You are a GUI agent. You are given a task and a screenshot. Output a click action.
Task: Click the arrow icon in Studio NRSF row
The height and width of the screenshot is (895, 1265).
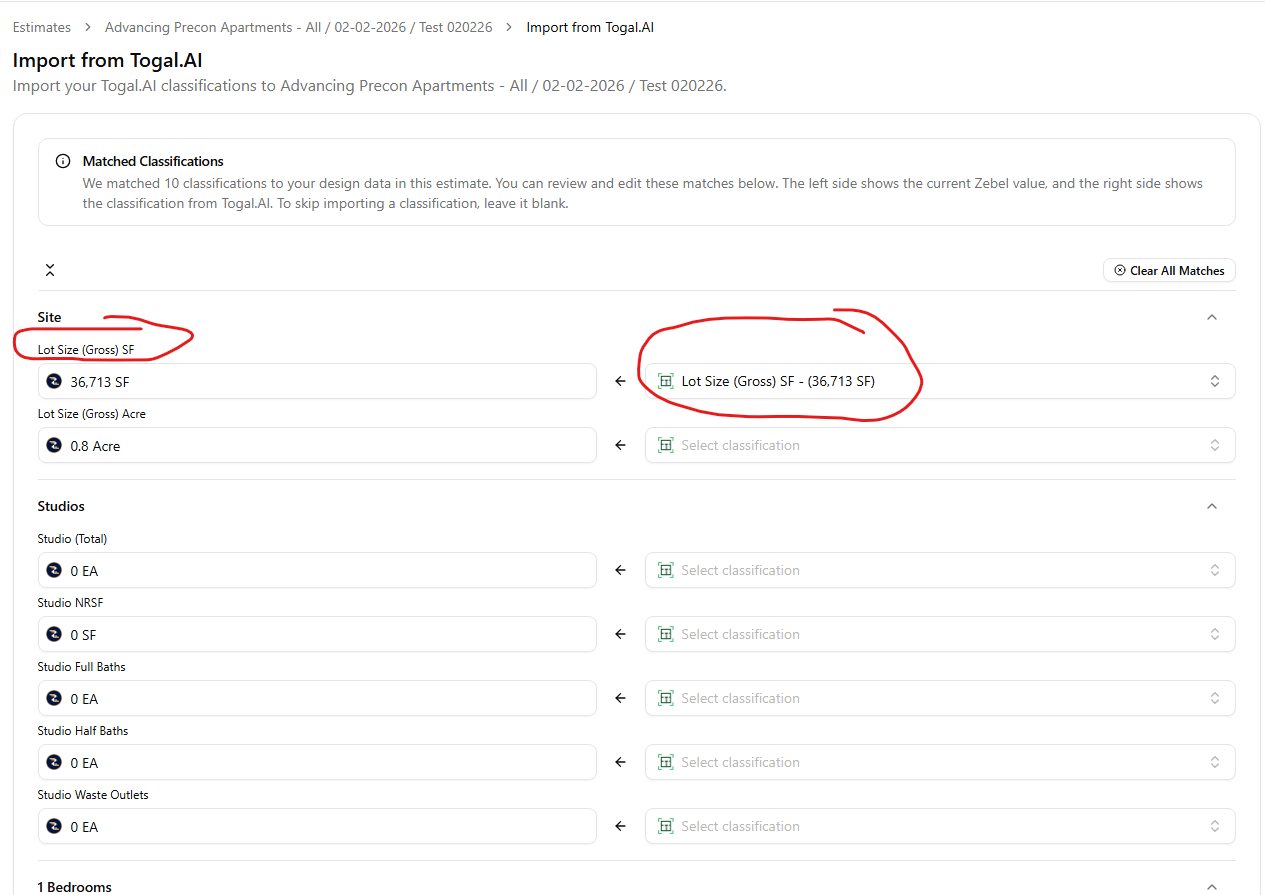point(620,634)
